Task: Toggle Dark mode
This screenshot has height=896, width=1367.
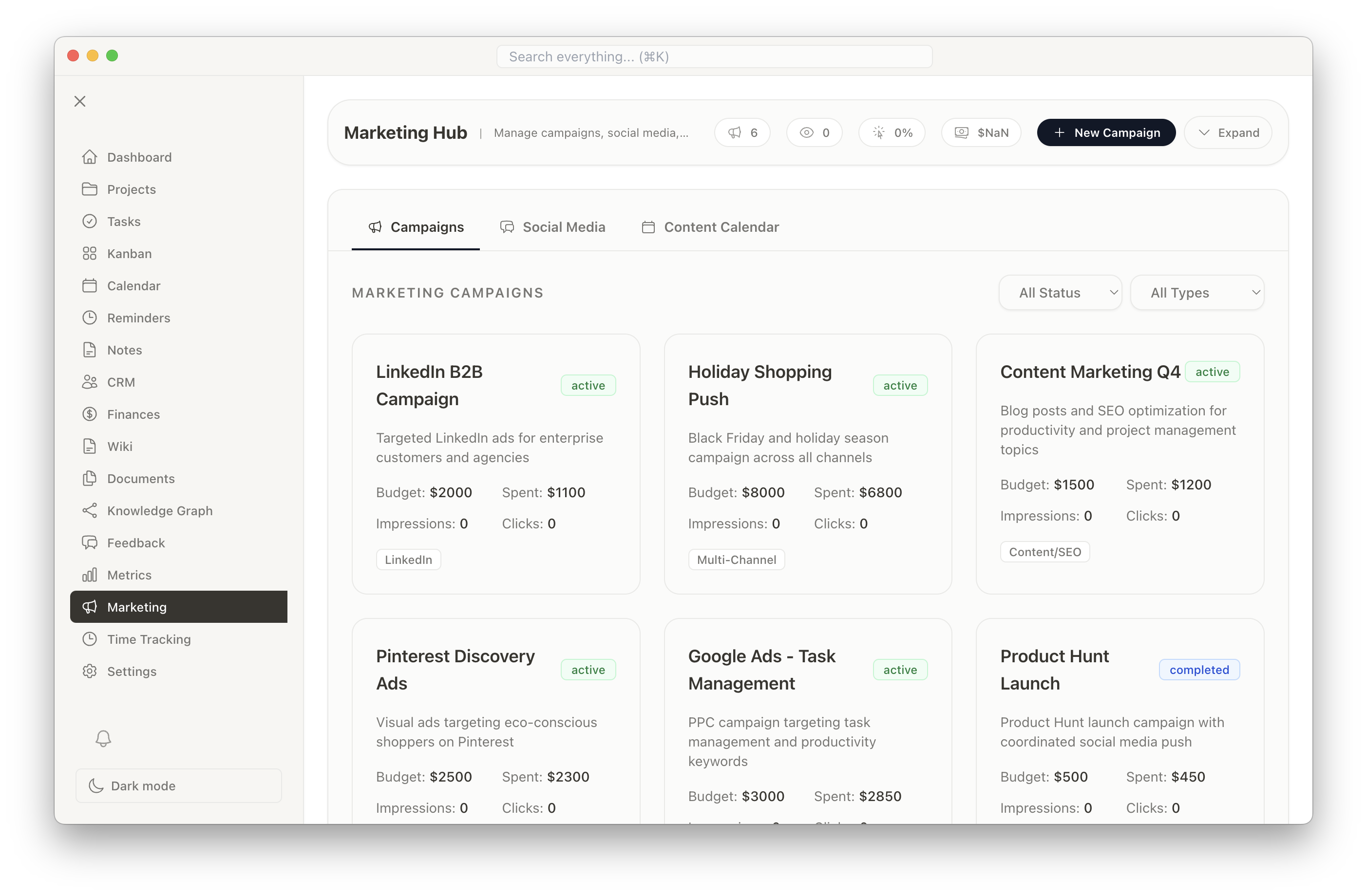Action: point(179,785)
